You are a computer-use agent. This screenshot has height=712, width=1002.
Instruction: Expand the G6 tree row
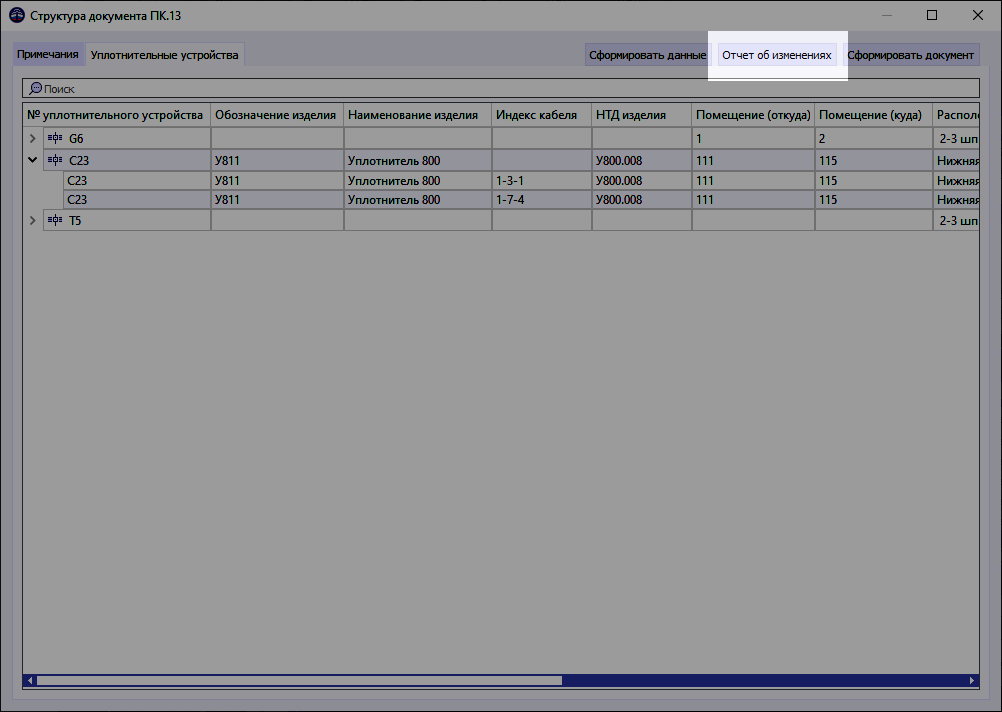[x=32, y=138]
